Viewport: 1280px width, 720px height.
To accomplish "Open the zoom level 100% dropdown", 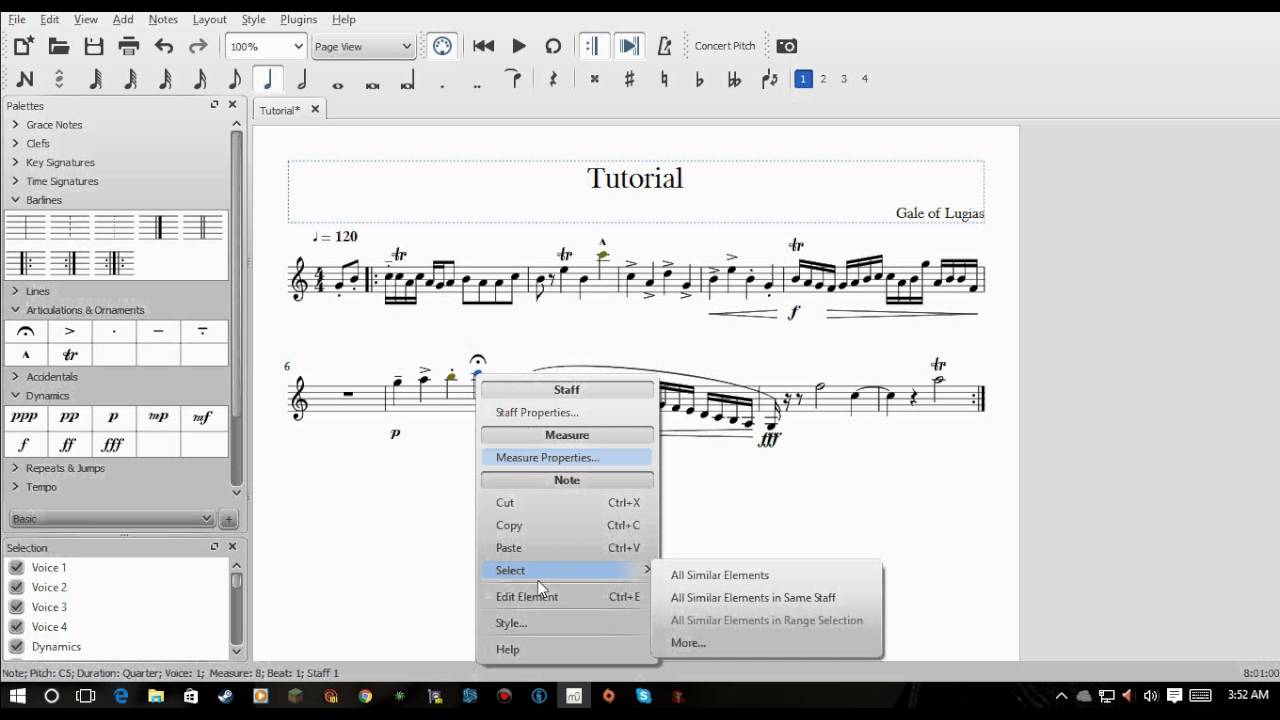I will 265,46.
